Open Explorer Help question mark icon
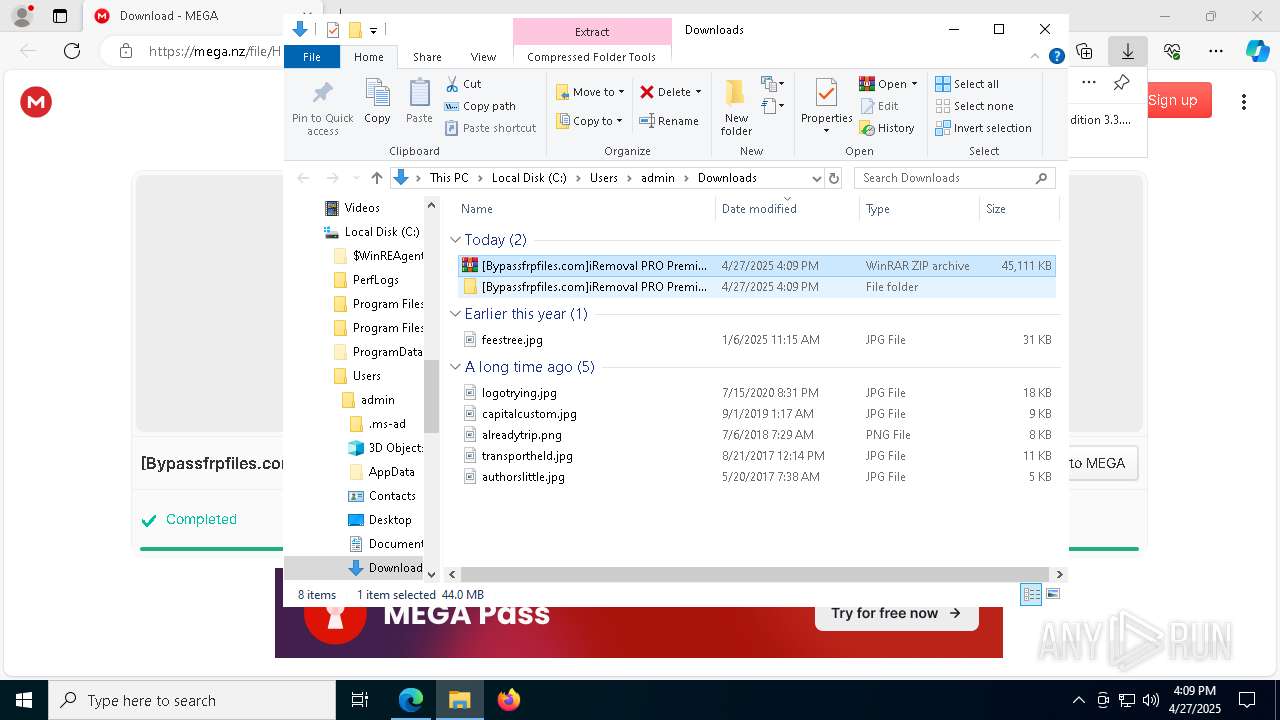Image resolution: width=1280 pixels, height=720 pixels. [1056, 57]
